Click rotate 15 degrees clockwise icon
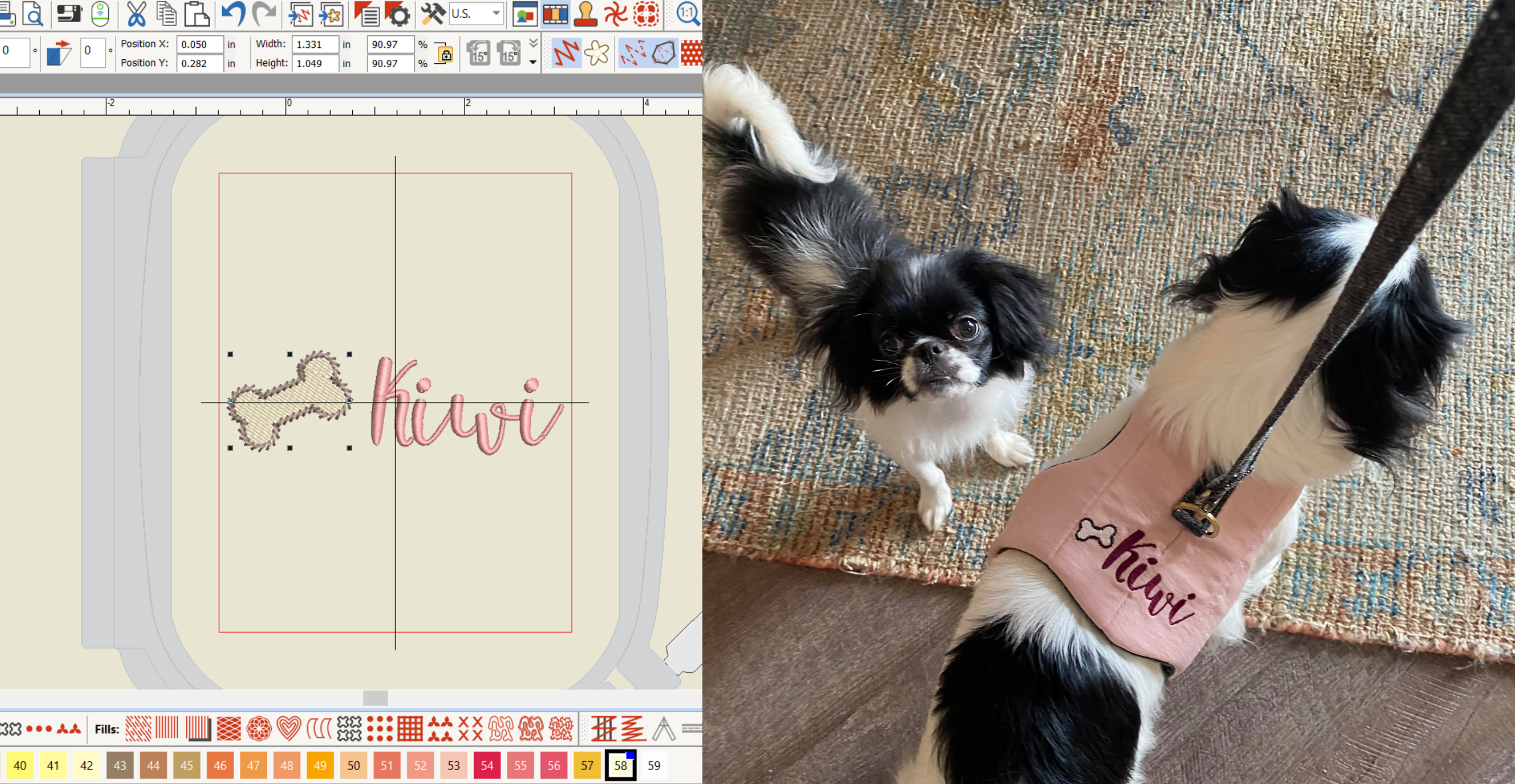This screenshot has width=1515, height=784. click(x=508, y=53)
